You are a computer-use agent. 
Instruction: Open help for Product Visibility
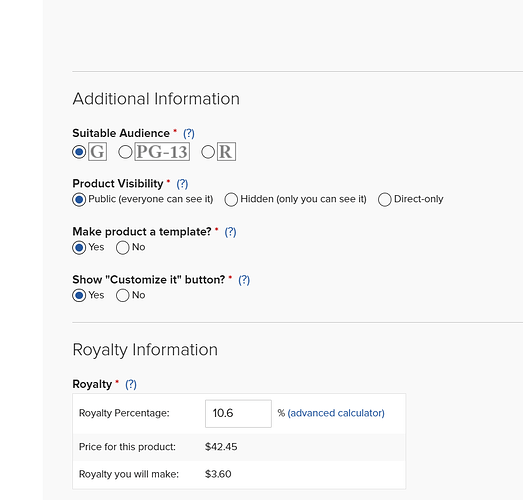[x=182, y=184]
